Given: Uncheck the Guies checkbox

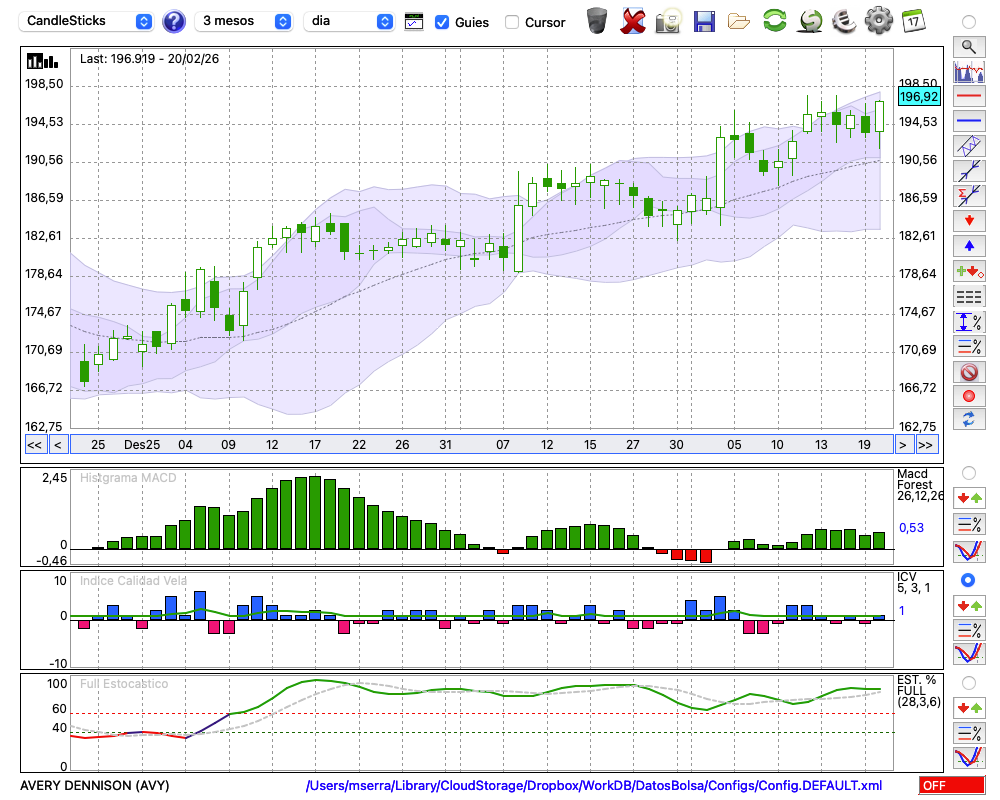Looking at the screenshot, I should click(x=442, y=22).
